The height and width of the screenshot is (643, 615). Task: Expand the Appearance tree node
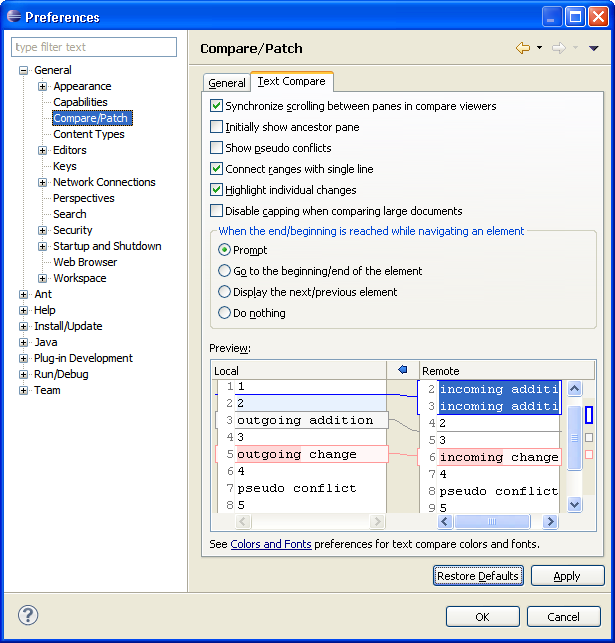point(42,87)
